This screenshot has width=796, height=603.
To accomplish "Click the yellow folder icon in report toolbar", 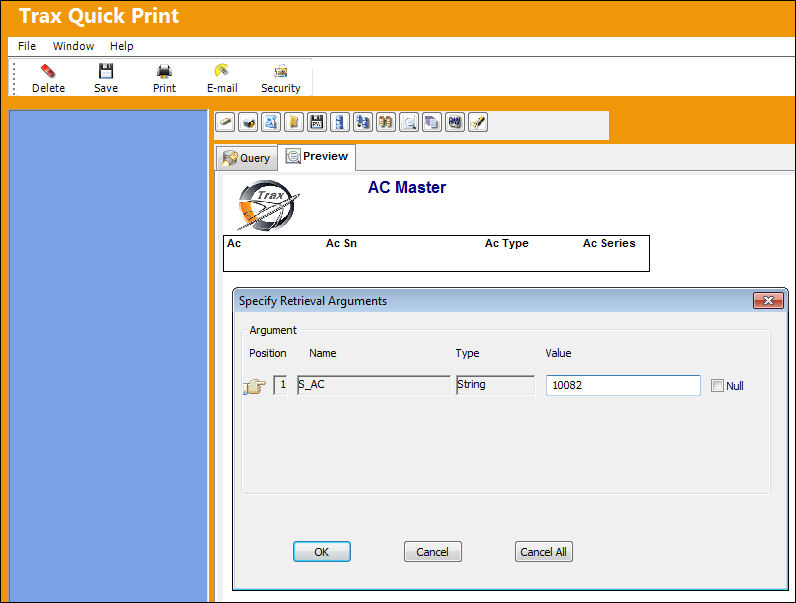I will tap(293, 122).
